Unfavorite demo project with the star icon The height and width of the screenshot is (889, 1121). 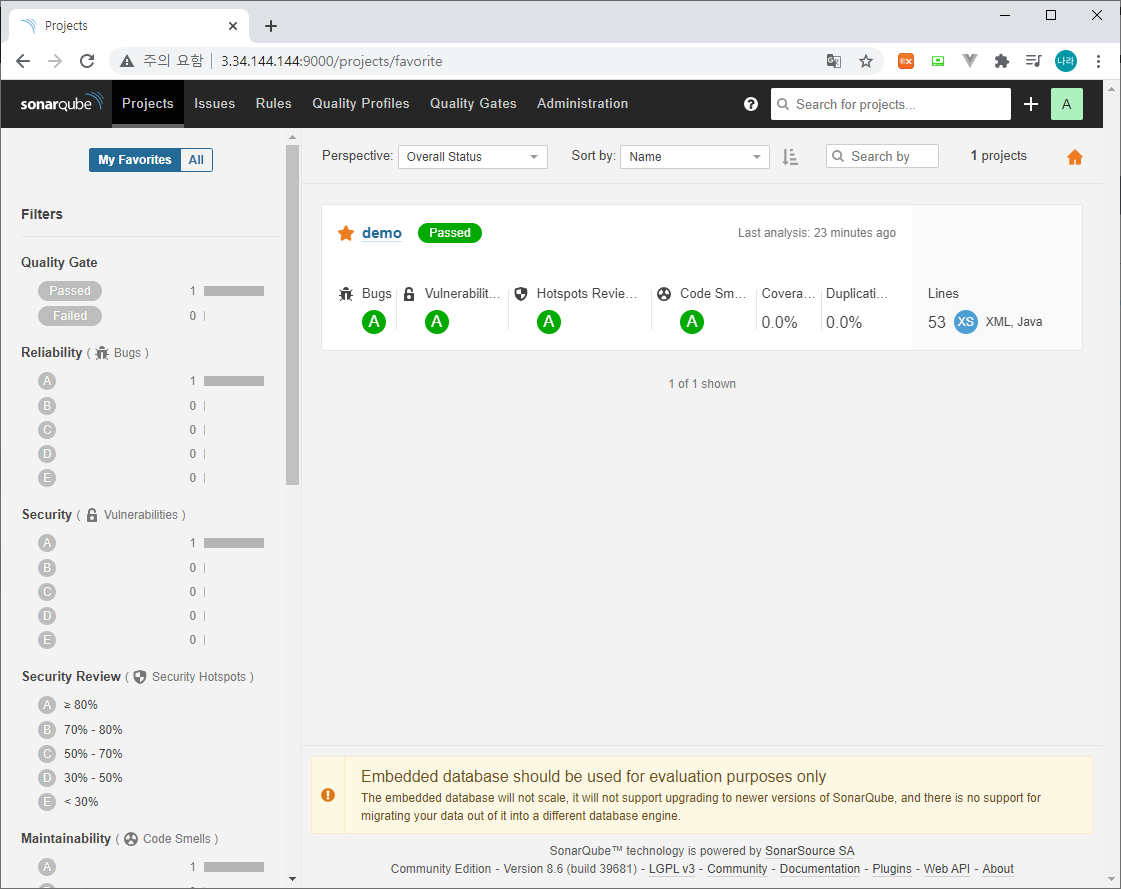pyautogui.click(x=346, y=232)
